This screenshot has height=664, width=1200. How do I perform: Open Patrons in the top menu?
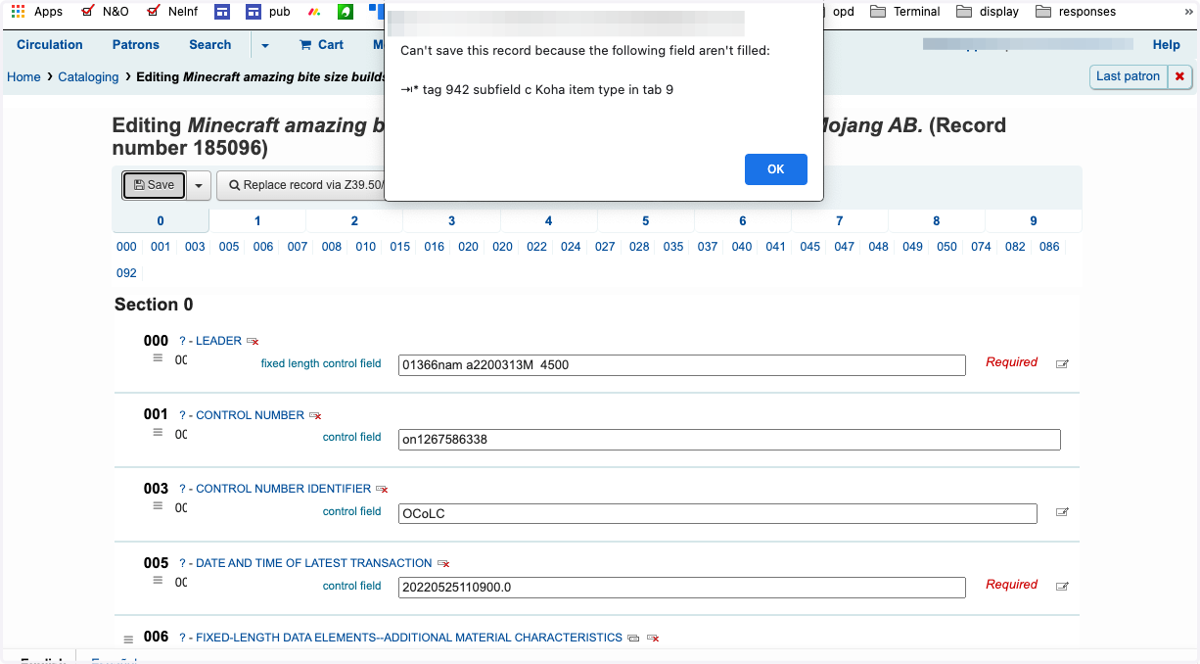point(136,45)
